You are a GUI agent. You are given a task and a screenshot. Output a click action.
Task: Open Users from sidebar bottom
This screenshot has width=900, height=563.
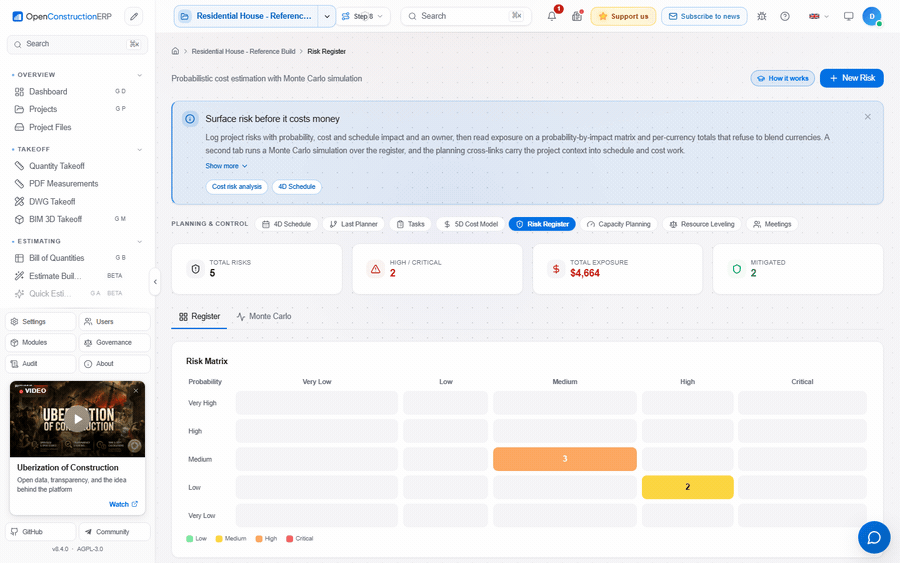pos(115,322)
